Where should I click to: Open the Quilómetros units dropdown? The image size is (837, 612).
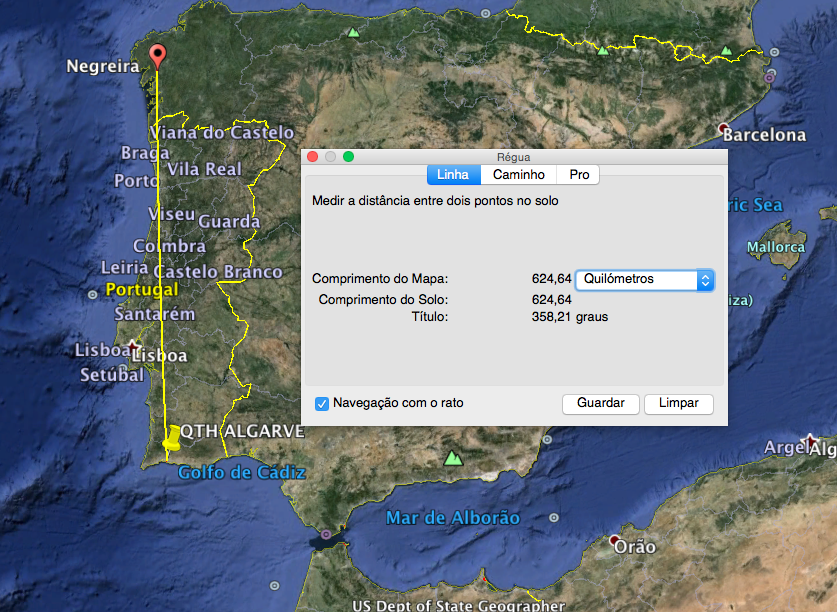click(645, 280)
